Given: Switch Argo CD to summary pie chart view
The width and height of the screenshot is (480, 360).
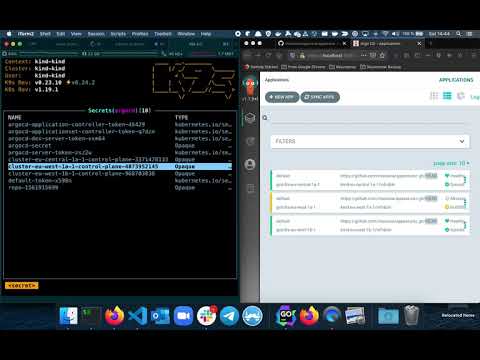Looking at the screenshot, I should pos(460,96).
